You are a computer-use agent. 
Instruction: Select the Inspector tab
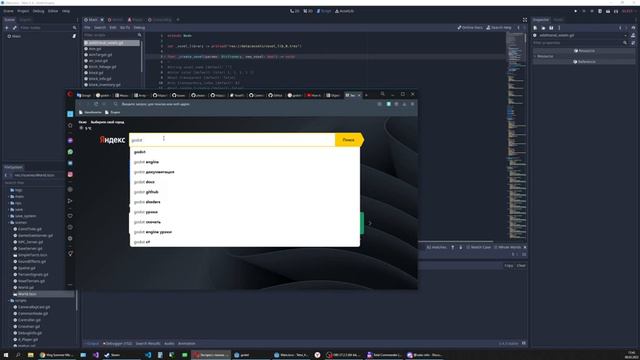[x=541, y=20]
